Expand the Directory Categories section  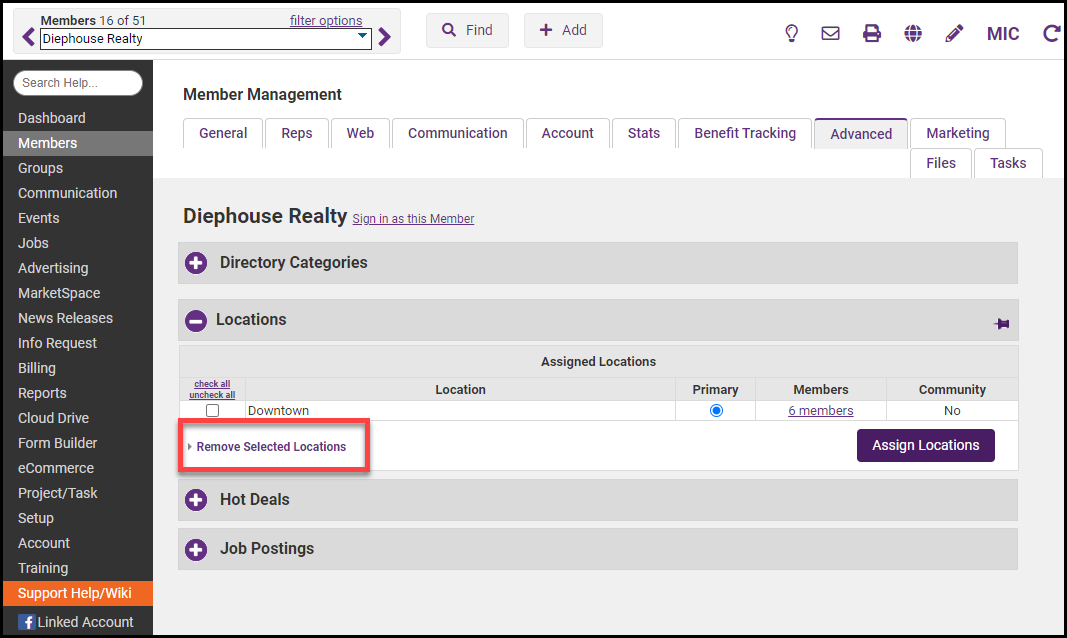coord(196,263)
